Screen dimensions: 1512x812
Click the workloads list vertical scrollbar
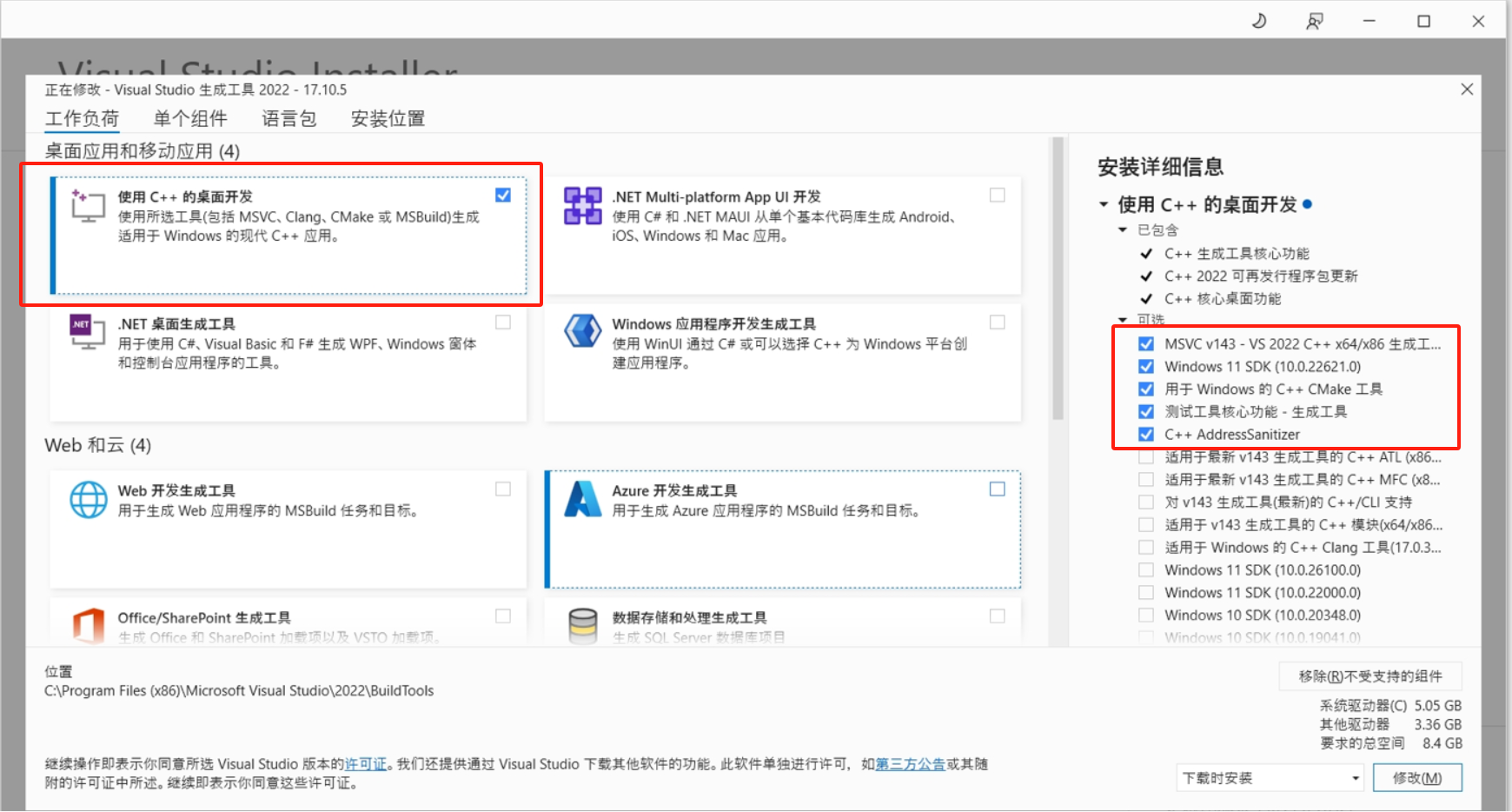(1058, 278)
